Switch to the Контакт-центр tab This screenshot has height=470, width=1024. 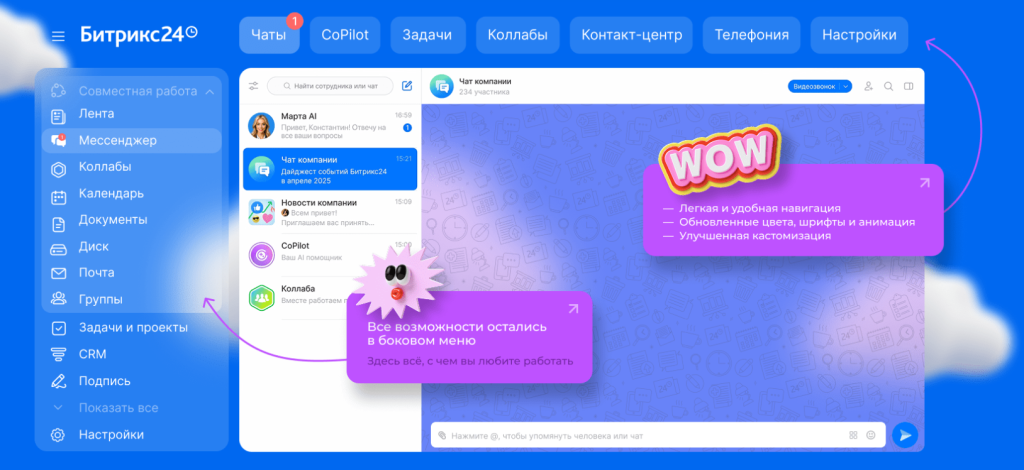(632, 35)
